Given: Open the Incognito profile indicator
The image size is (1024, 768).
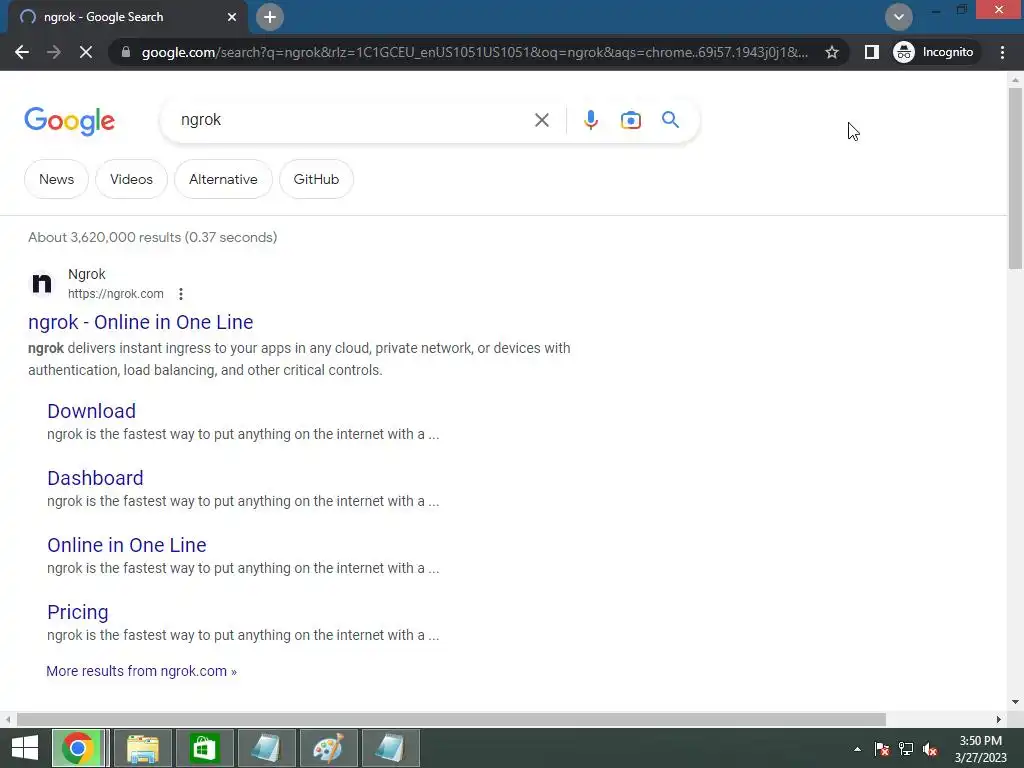Looking at the screenshot, I should click(x=934, y=52).
